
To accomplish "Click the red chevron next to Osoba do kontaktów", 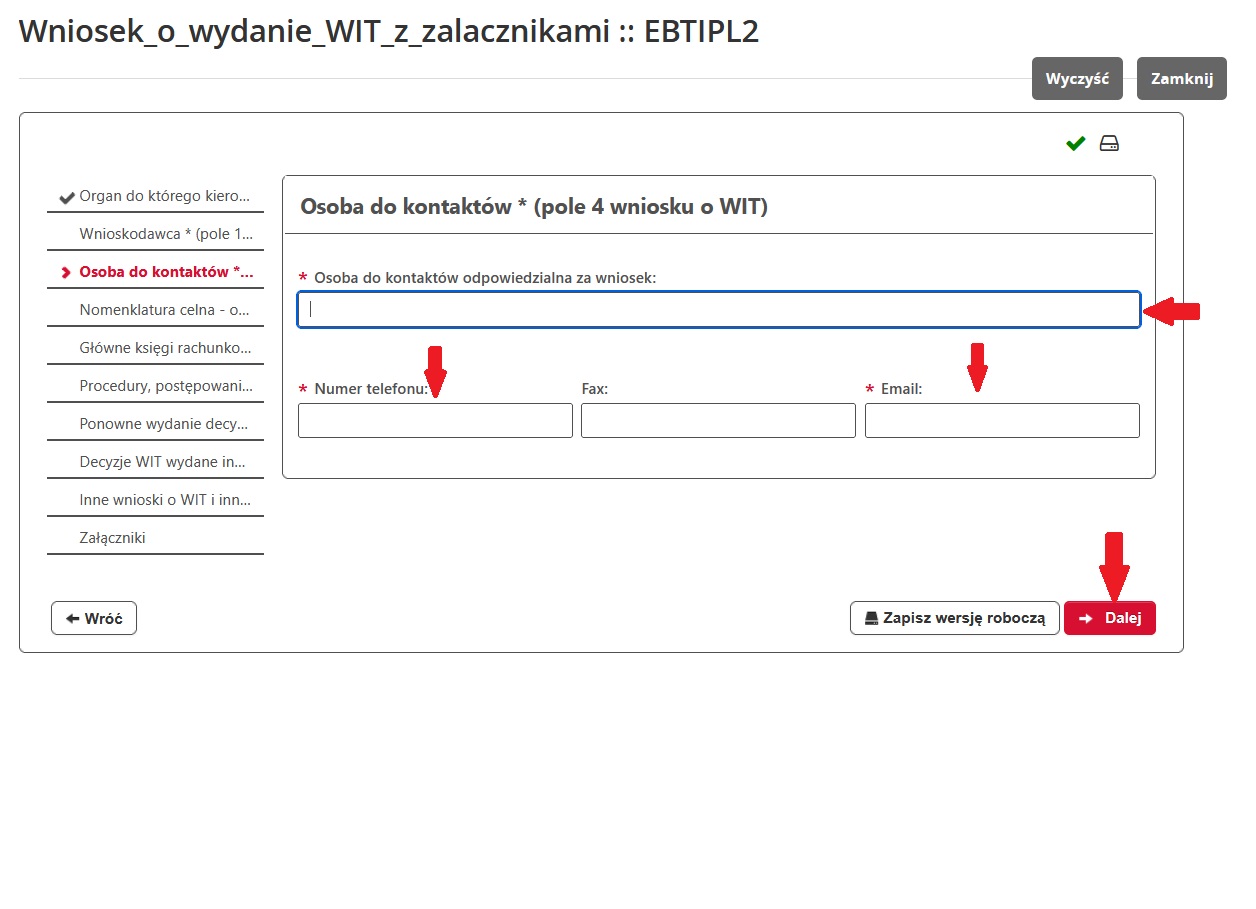I will click(x=67, y=271).
